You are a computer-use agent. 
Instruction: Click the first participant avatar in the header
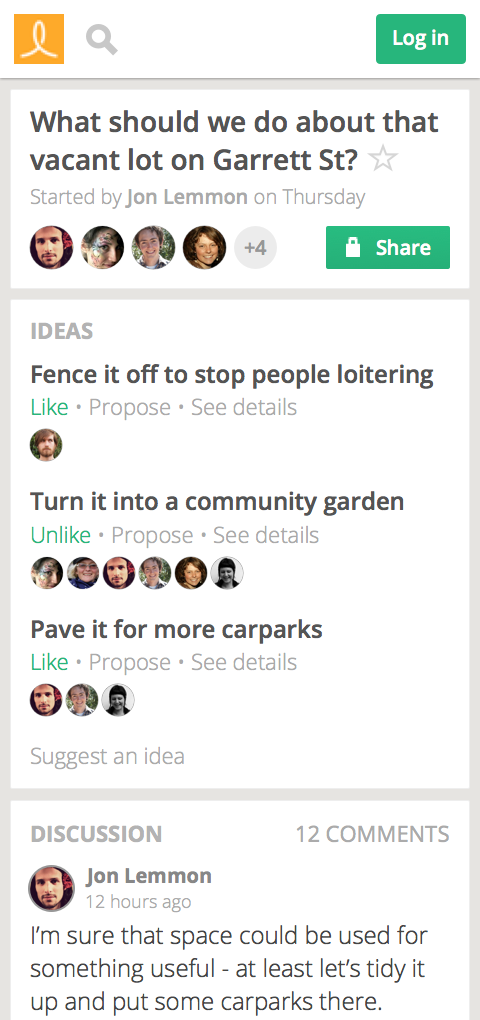point(51,247)
